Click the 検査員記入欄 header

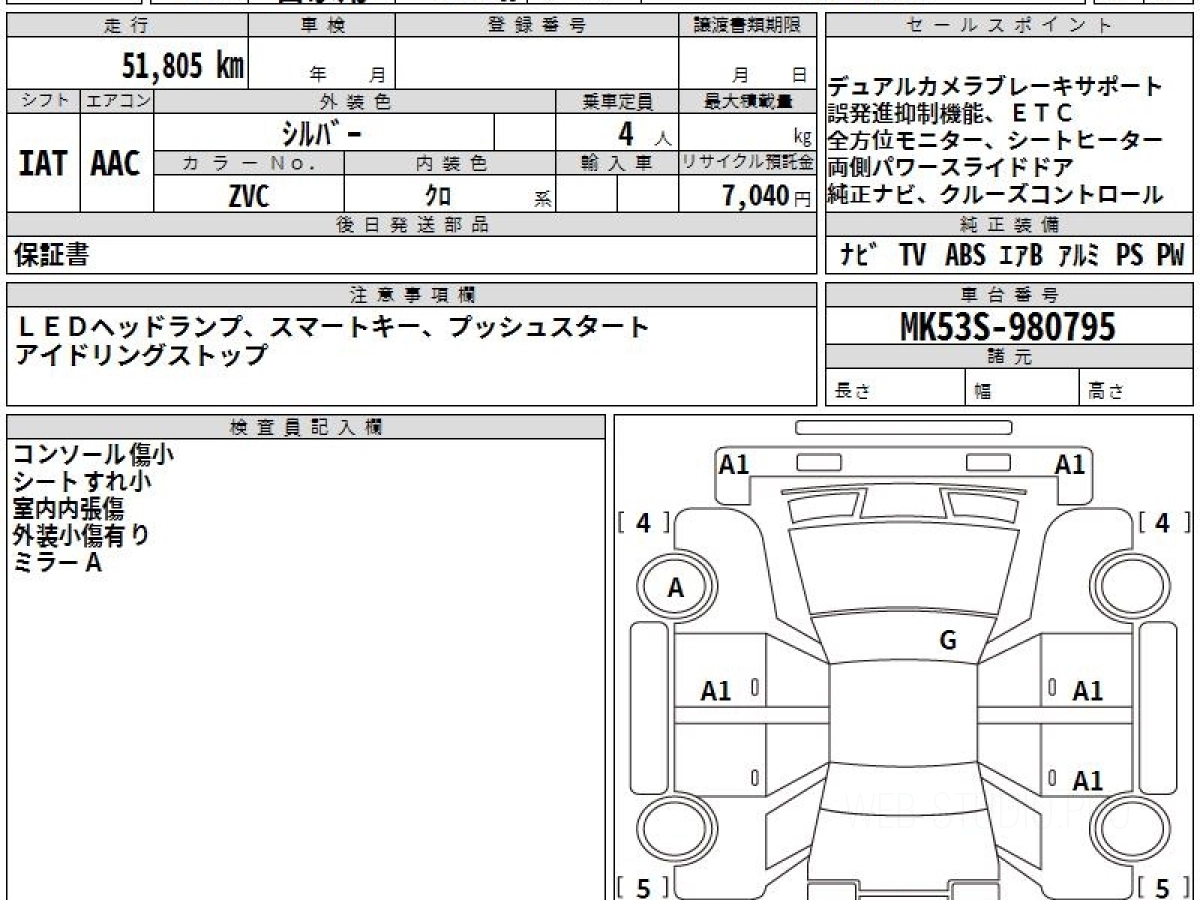[306, 427]
